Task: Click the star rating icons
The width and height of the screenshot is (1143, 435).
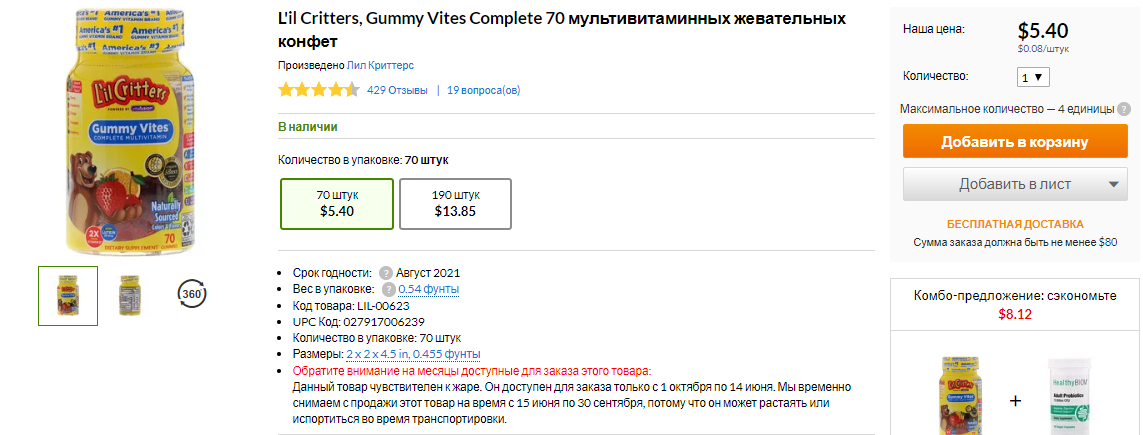Action: tap(319, 90)
